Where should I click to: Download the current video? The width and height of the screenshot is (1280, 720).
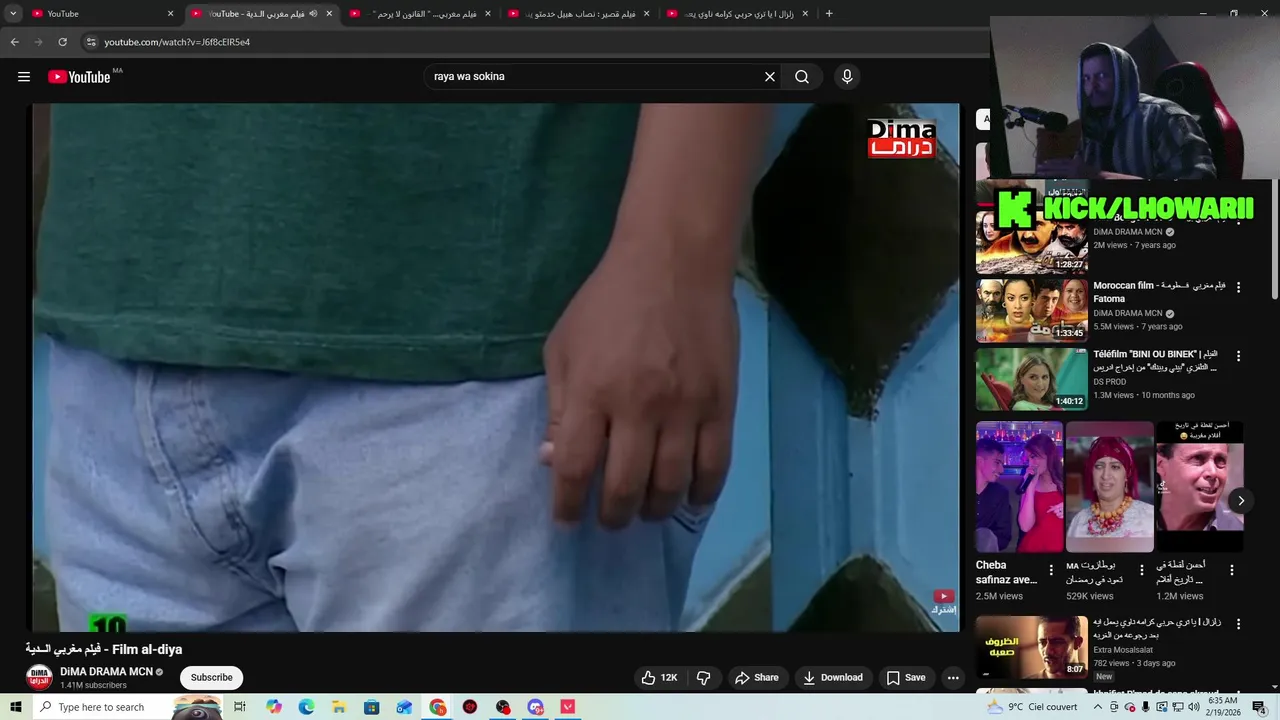click(x=833, y=677)
